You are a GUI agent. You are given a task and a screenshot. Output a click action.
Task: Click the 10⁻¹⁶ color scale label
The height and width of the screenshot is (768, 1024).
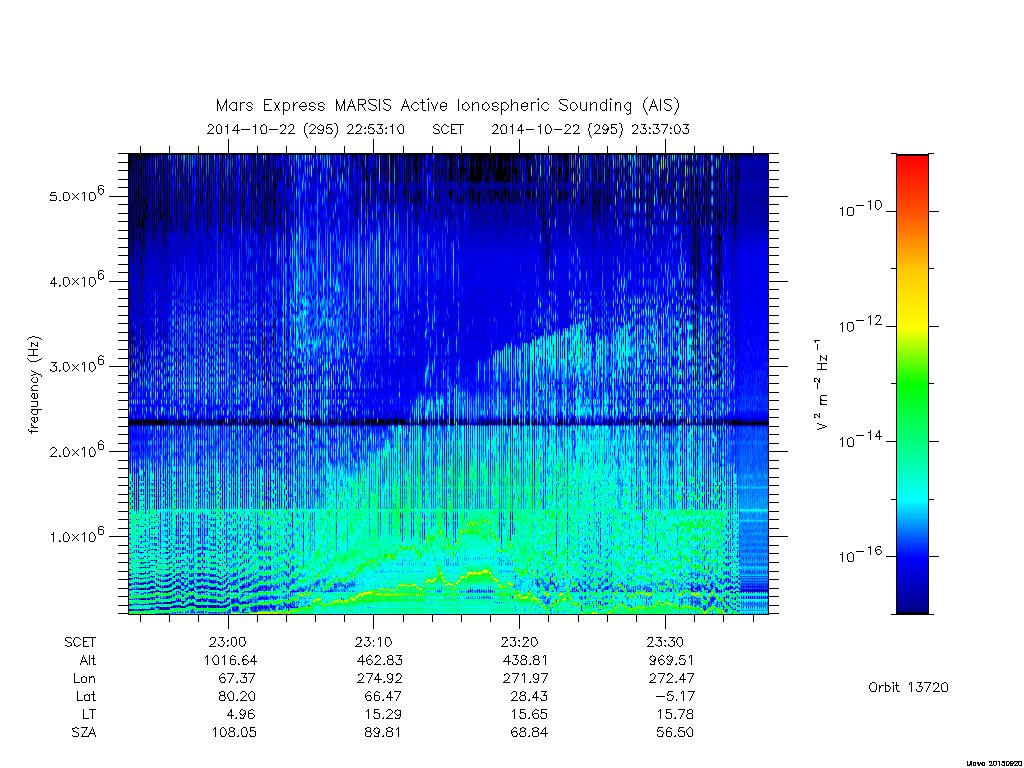click(x=859, y=555)
